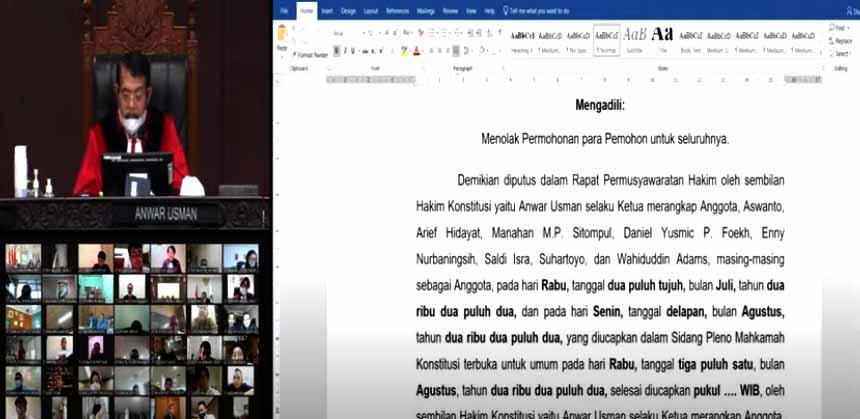This screenshot has width=860, height=419.
Task: Apply the yellow text highlight color
Action: coord(404,51)
